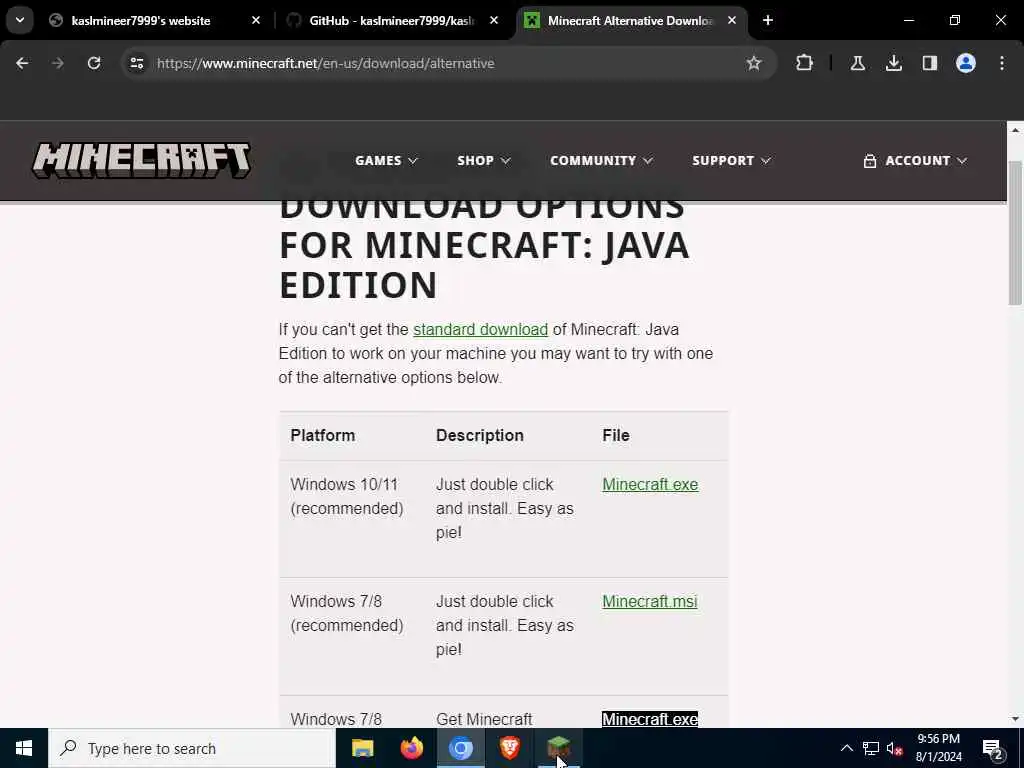Expand the SUPPORT menu
This screenshot has width=1024, height=768.
731,161
